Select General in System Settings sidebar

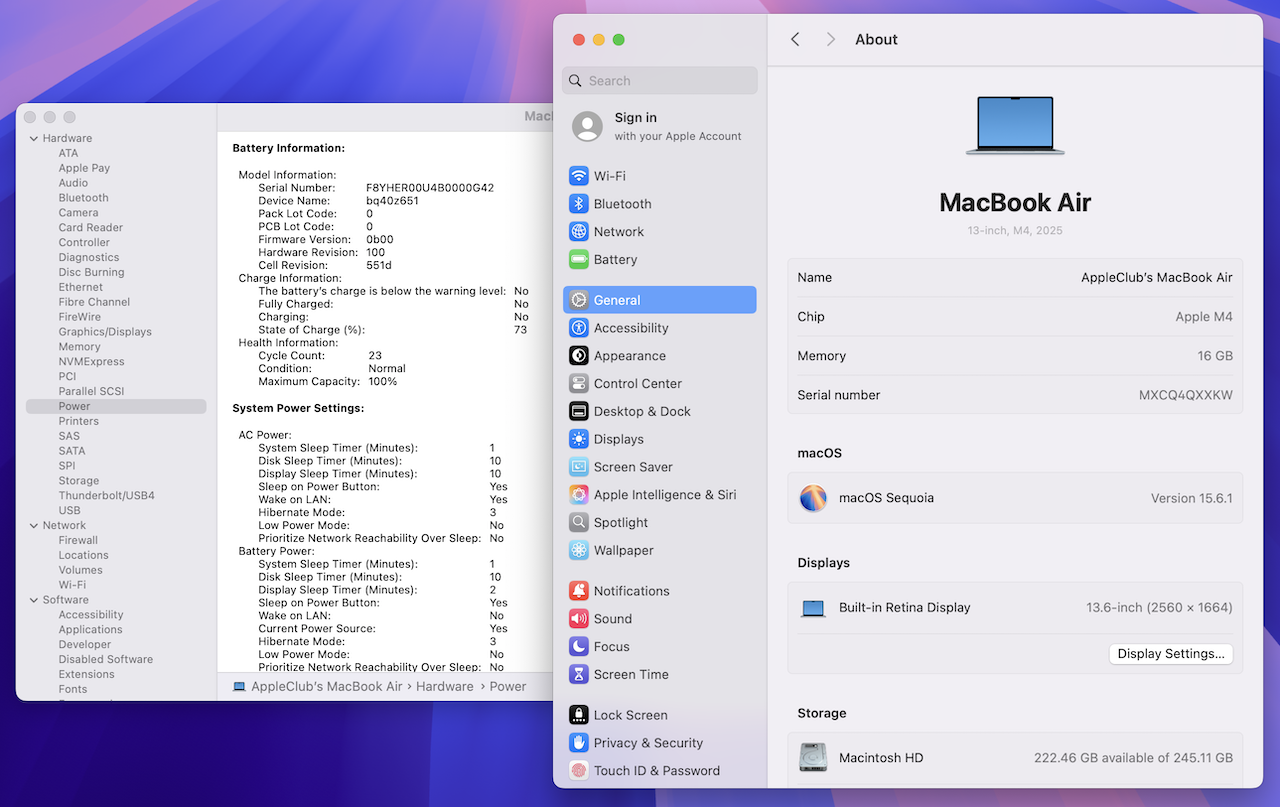pos(660,300)
